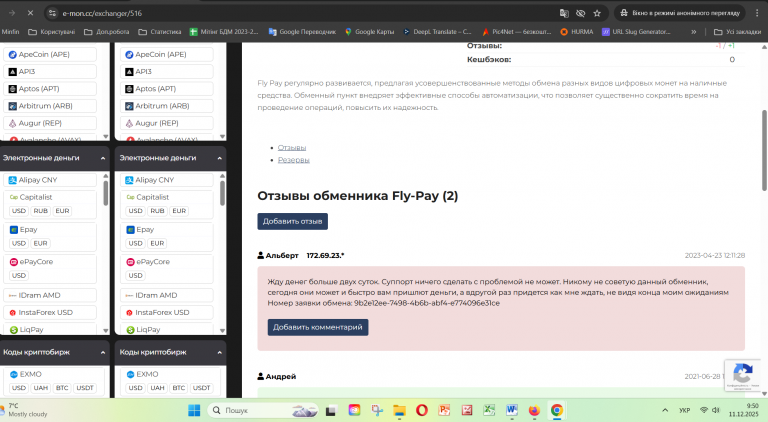Choose UAH under left EXMO
The width and height of the screenshot is (768, 422).
[40, 388]
